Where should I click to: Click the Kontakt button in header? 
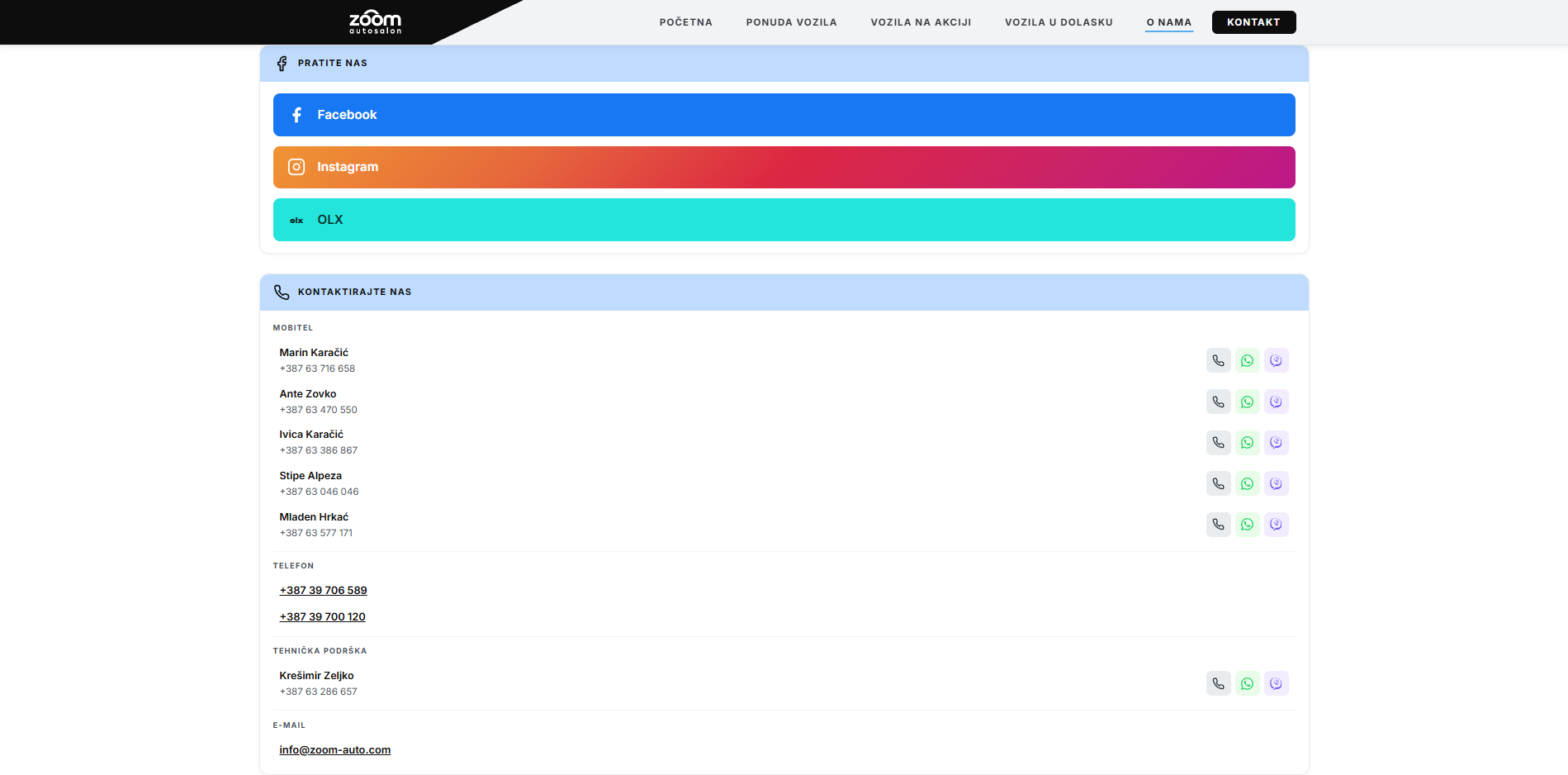[x=1253, y=22]
